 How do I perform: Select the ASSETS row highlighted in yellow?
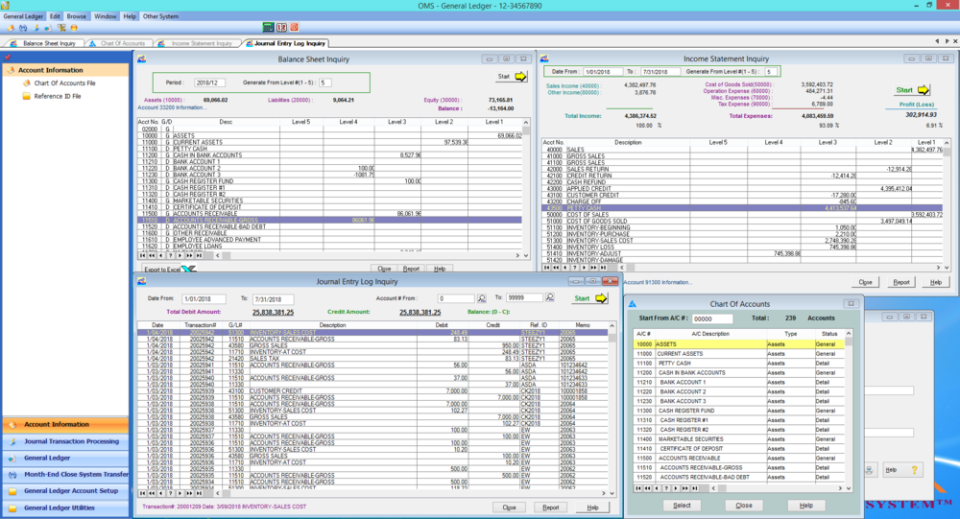tap(739, 344)
